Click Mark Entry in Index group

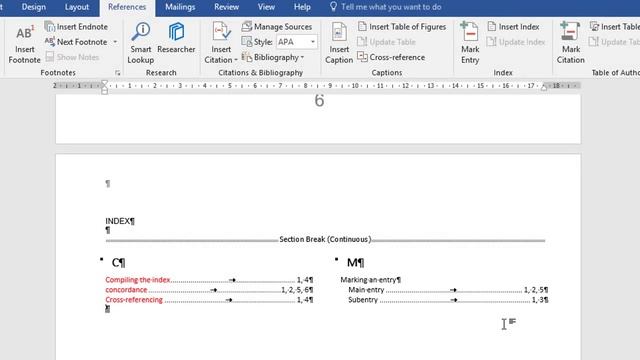[x=470, y=43]
